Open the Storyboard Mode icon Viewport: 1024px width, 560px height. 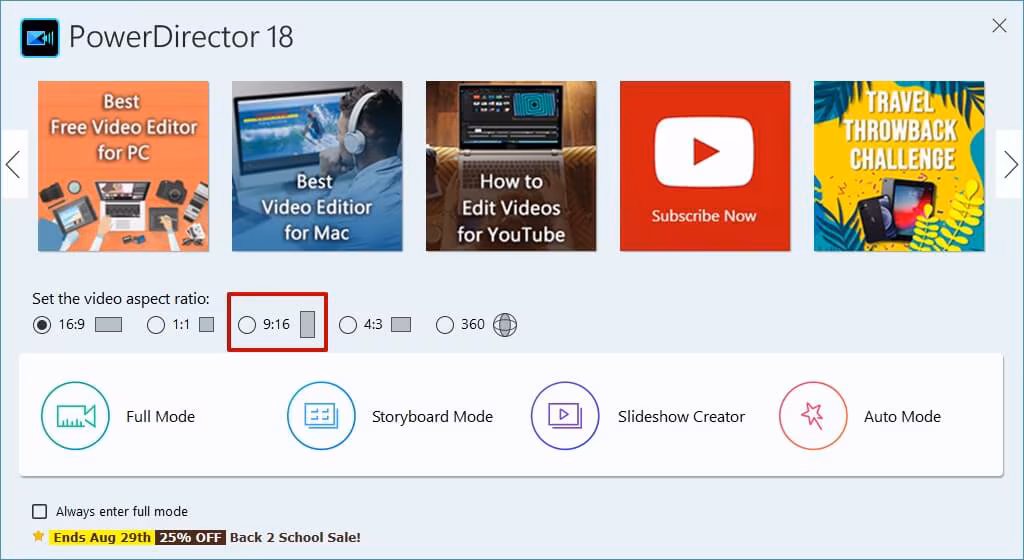click(321, 416)
